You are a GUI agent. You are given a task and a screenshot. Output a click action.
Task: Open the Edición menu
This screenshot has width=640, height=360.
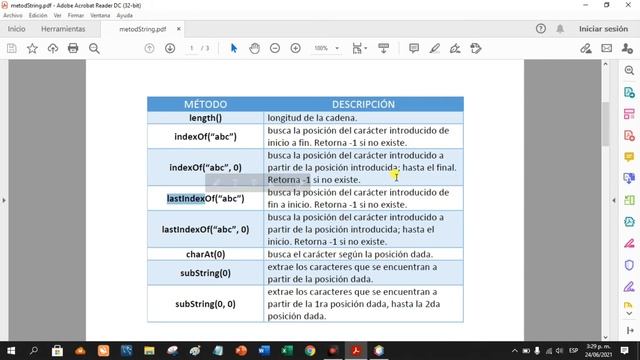38,15
